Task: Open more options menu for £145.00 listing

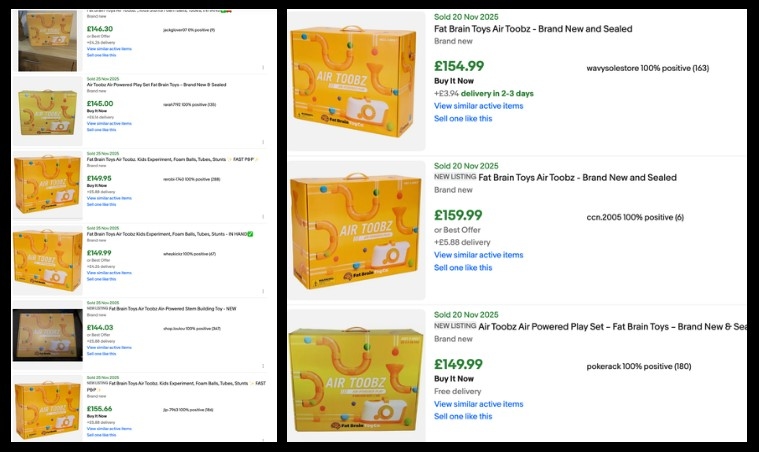Action: [263, 142]
